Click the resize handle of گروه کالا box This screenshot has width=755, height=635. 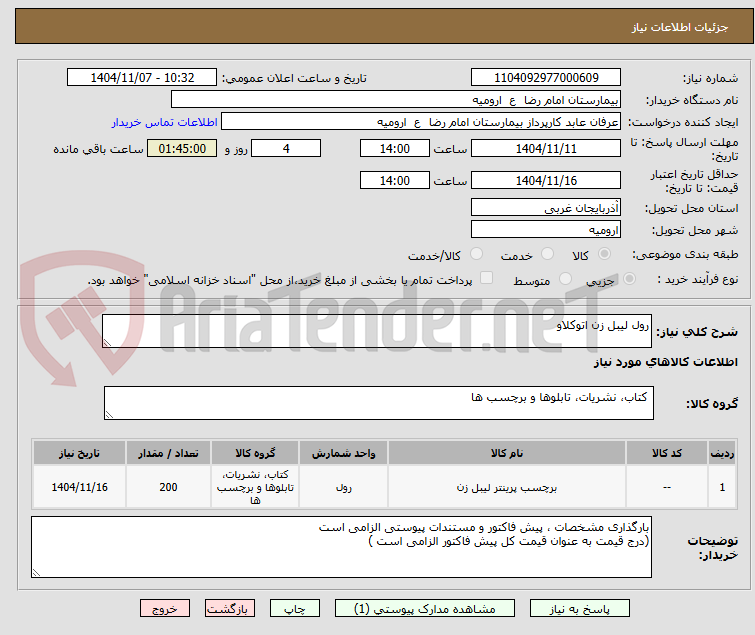point(109,415)
